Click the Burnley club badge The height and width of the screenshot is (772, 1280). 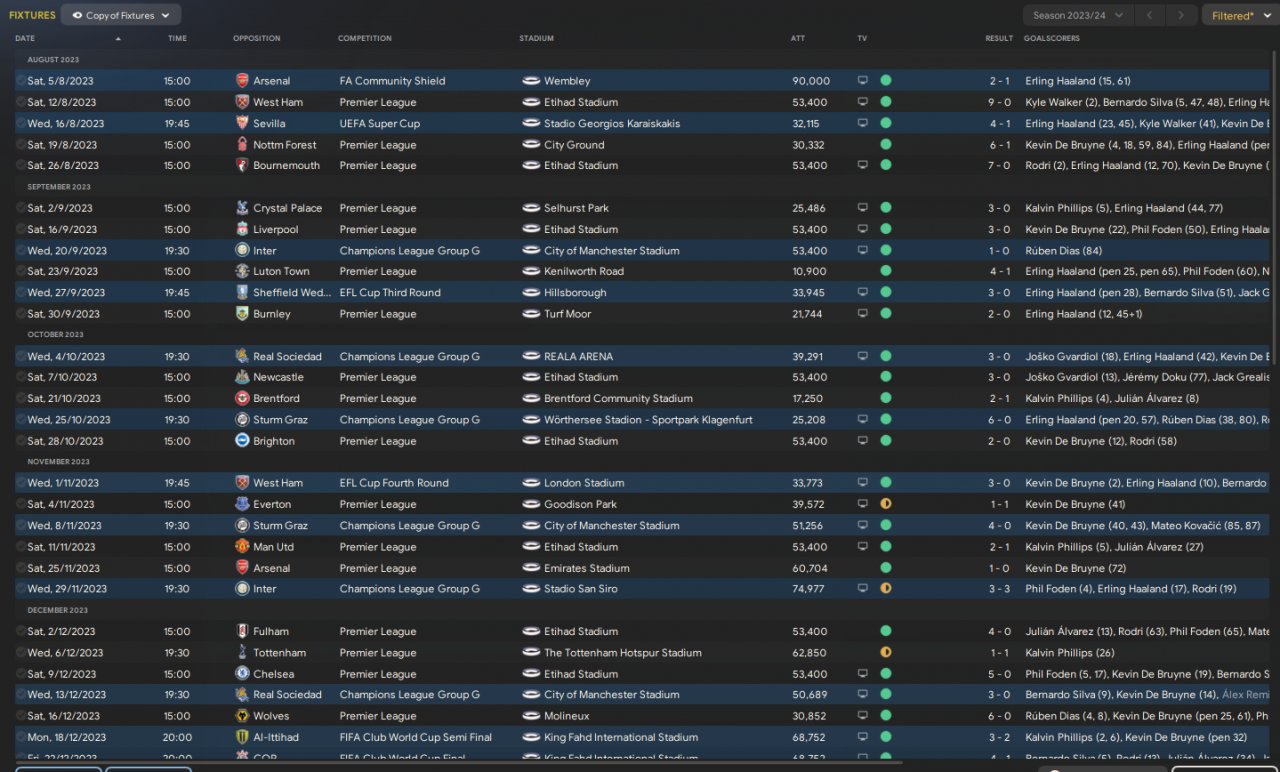click(242, 314)
